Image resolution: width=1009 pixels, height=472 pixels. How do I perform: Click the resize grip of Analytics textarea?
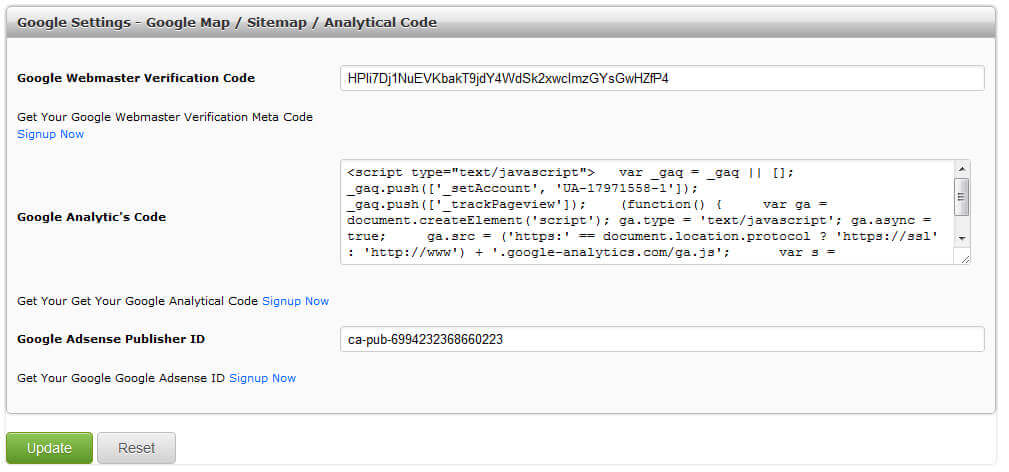pos(964,258)
